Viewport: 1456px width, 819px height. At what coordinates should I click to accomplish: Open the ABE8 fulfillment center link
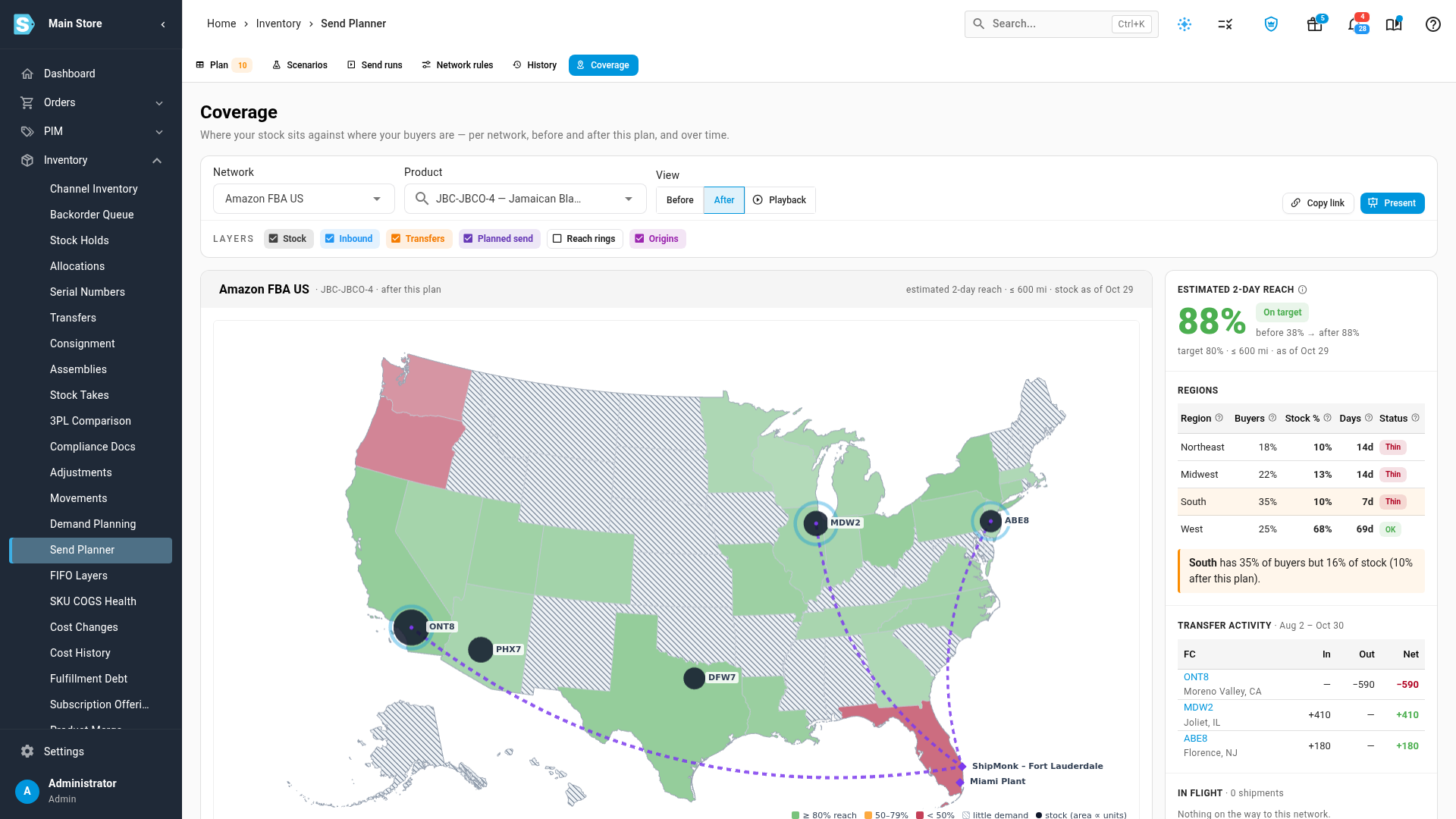pyautogui.click(x=1195, y=739)
